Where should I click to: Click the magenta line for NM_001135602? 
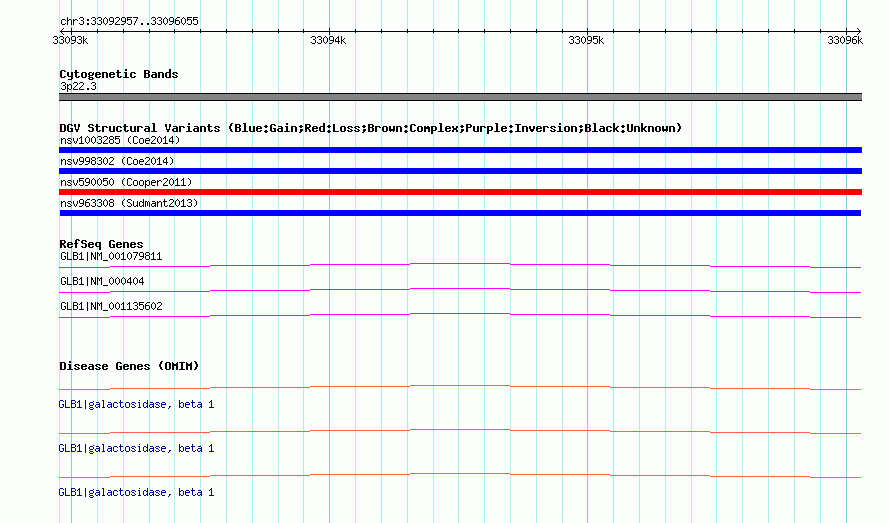pyautogui.click(x=460, y=315)
